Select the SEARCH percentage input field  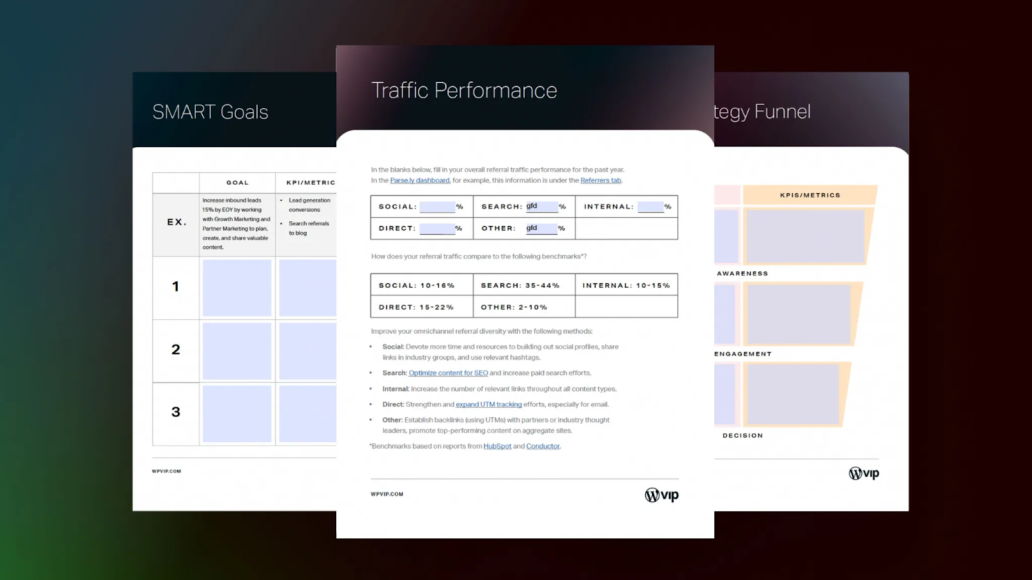click(541, 207)
